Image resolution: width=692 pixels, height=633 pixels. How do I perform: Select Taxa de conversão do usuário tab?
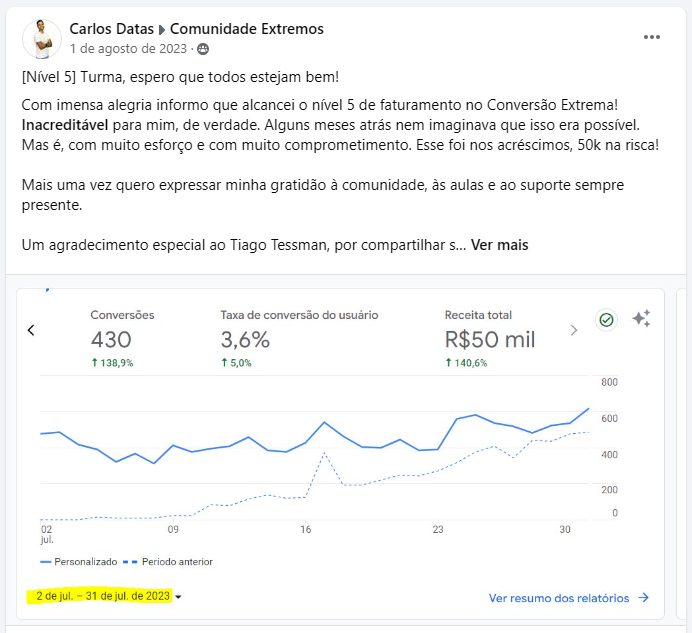[x=299, y=339]
